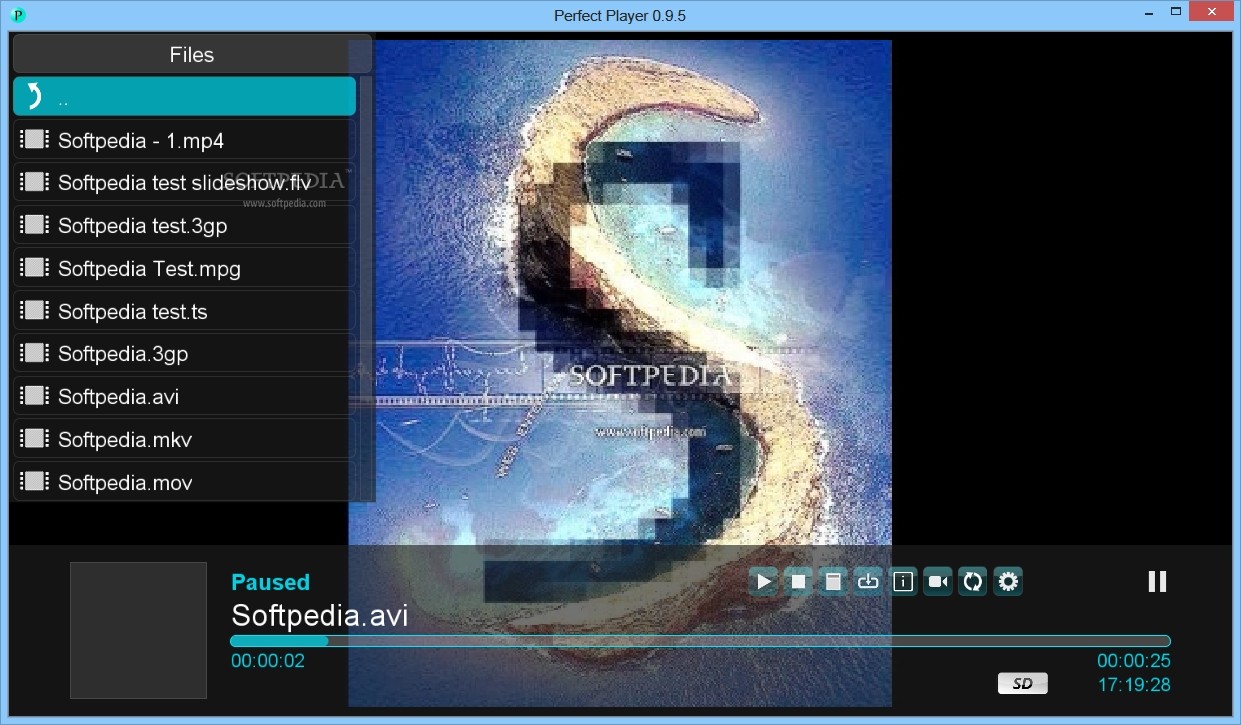Click the Files list scrollbar
Viewport: 1241px width, 725px height.
(366, 288)
